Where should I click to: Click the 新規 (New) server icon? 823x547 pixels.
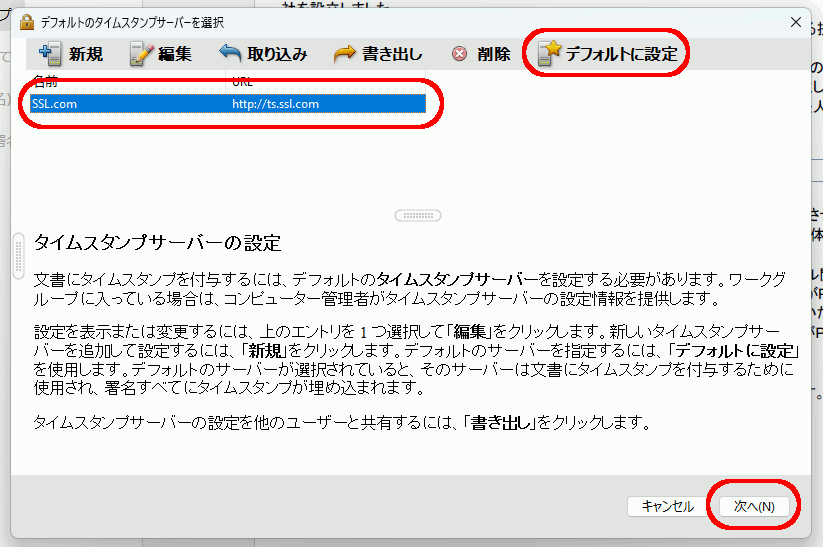tap(50, 54)
